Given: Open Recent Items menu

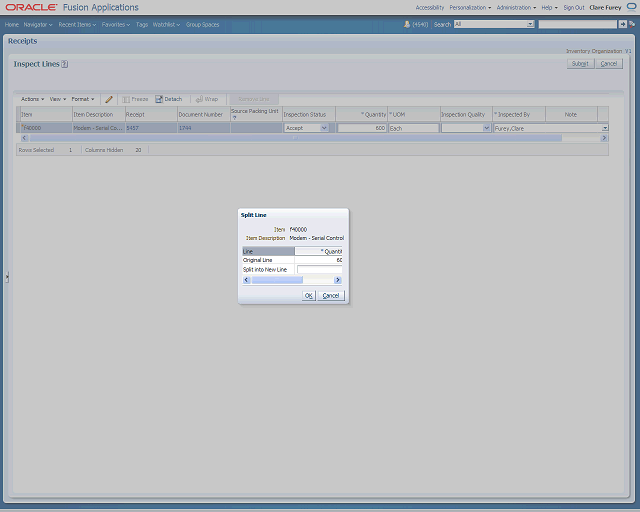Looking at the screenshot, I should pyautogui.click(x=77, y=24).
